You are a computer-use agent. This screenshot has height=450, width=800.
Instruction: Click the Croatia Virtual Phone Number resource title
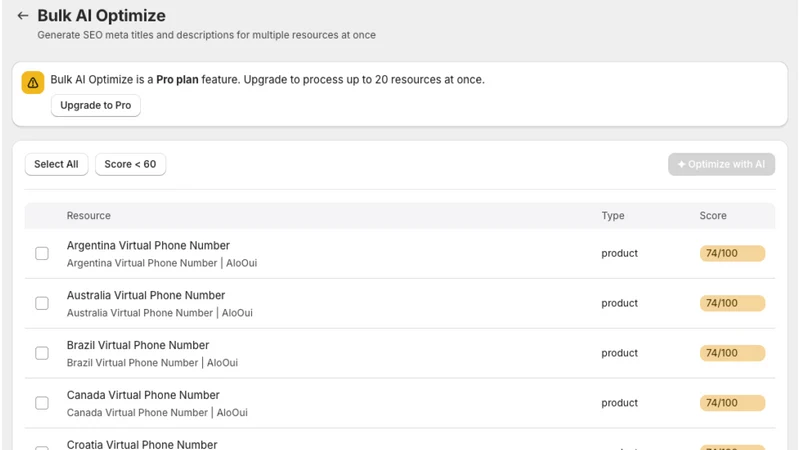[142, 444]
